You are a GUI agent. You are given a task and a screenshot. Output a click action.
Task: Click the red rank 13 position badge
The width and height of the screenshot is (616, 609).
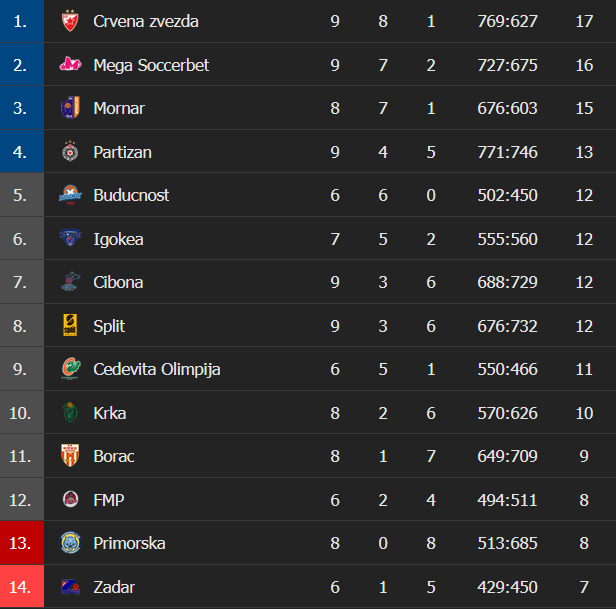point(21,543)
